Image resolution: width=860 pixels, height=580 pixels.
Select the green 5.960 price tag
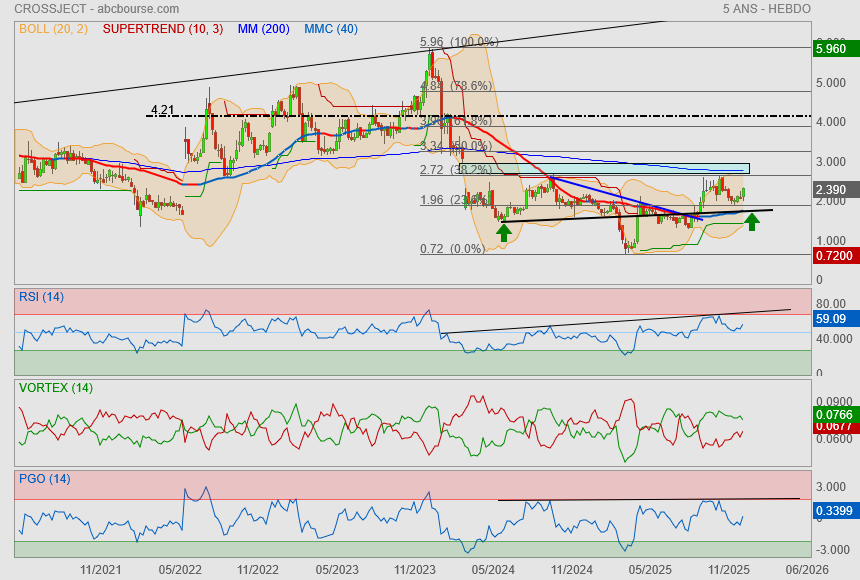tap(832, 48)
